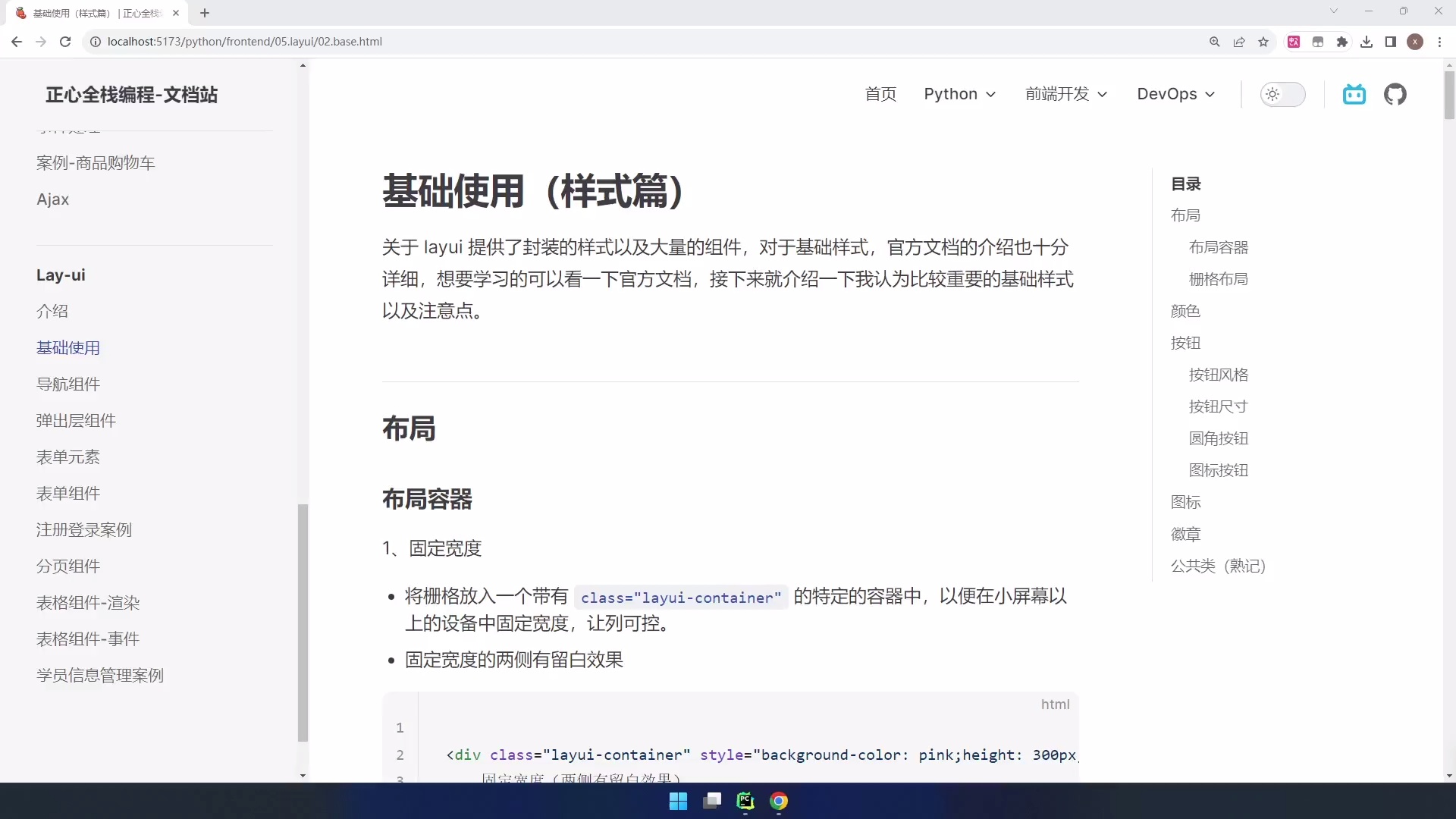Image resolution: width=1456 pixels, height=819 pixels.
Task: Open the GitHub icon link
Action: pos(1395,94)
